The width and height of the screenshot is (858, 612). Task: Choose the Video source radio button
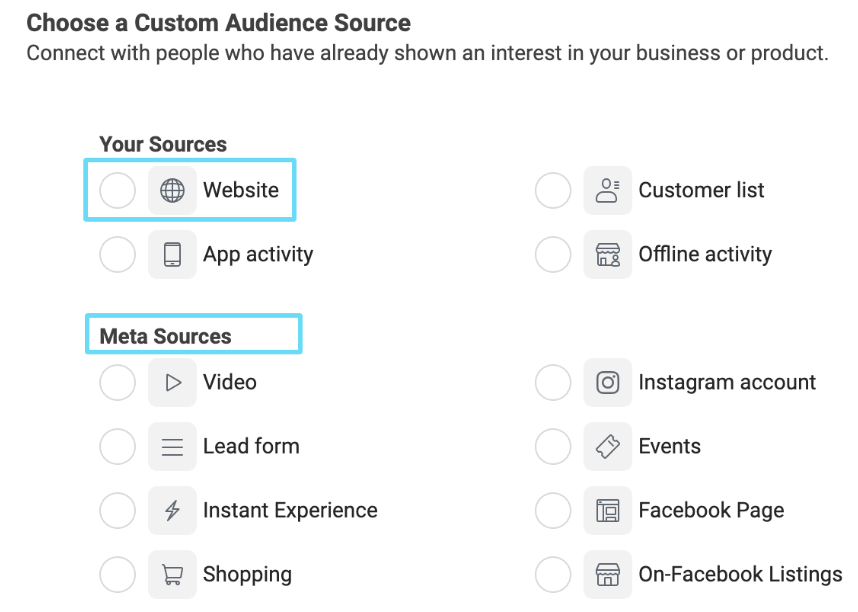point(118,383)
